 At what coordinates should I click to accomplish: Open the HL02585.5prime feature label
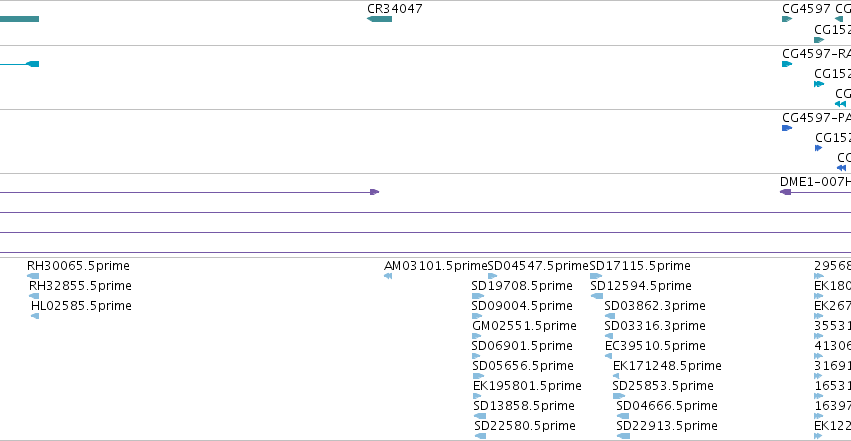tap(81, 306)
